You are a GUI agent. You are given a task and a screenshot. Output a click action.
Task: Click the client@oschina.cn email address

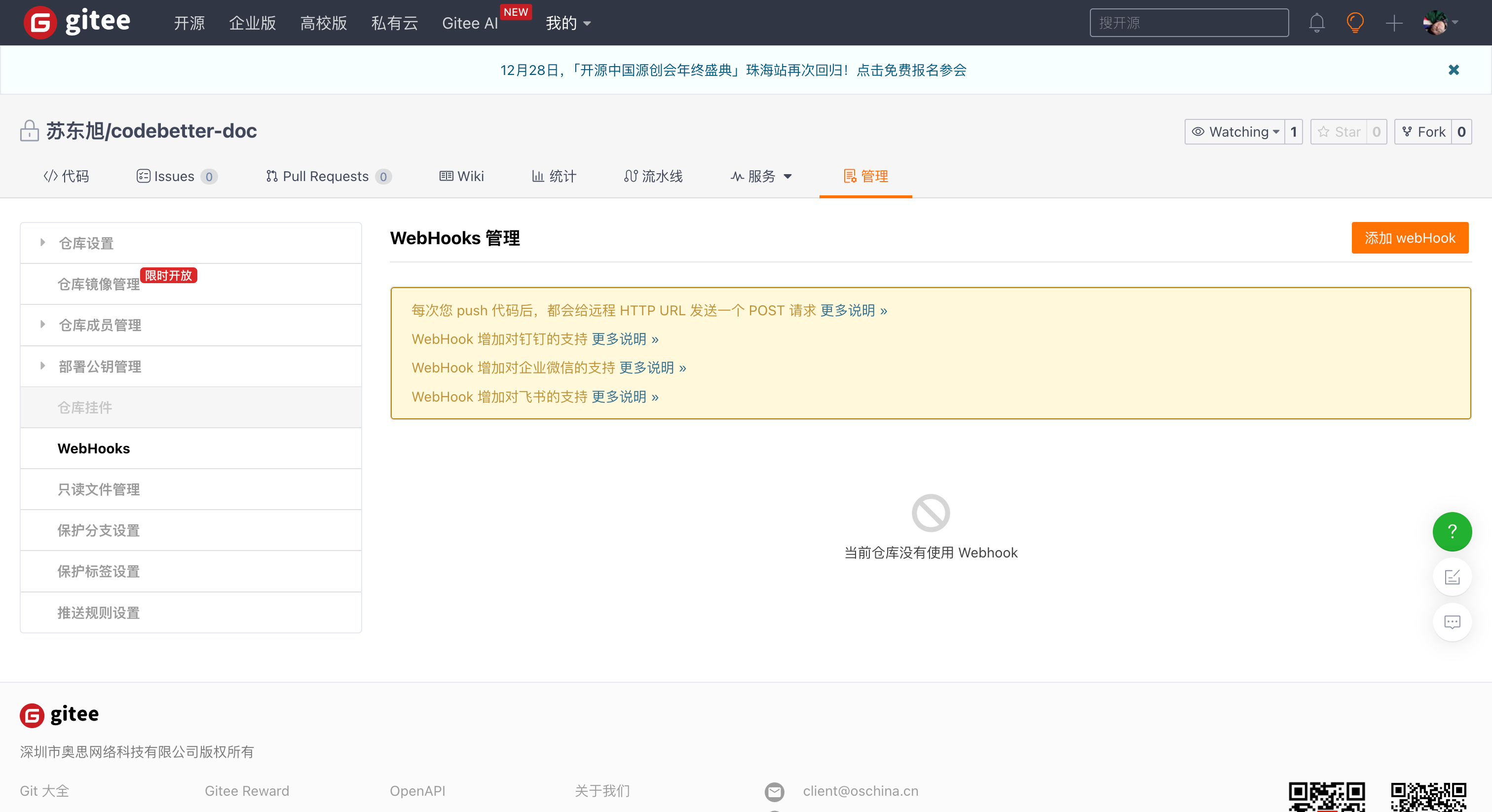click(x=860, y=791)
